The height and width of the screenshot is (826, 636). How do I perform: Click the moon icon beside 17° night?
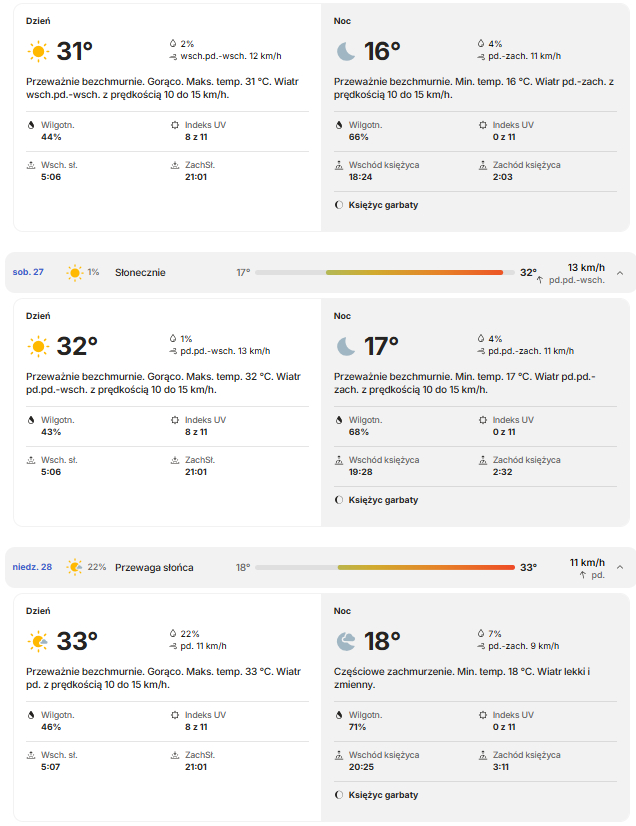346,347
